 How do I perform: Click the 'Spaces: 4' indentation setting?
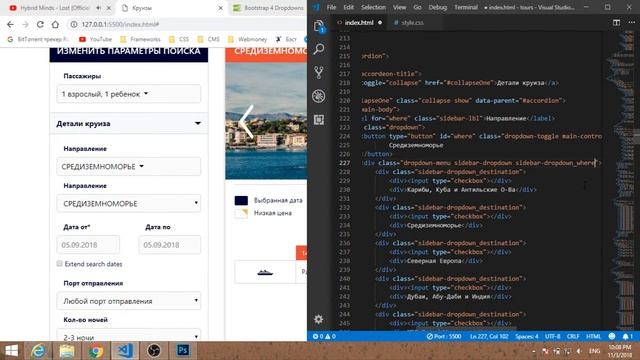point(527,336)
